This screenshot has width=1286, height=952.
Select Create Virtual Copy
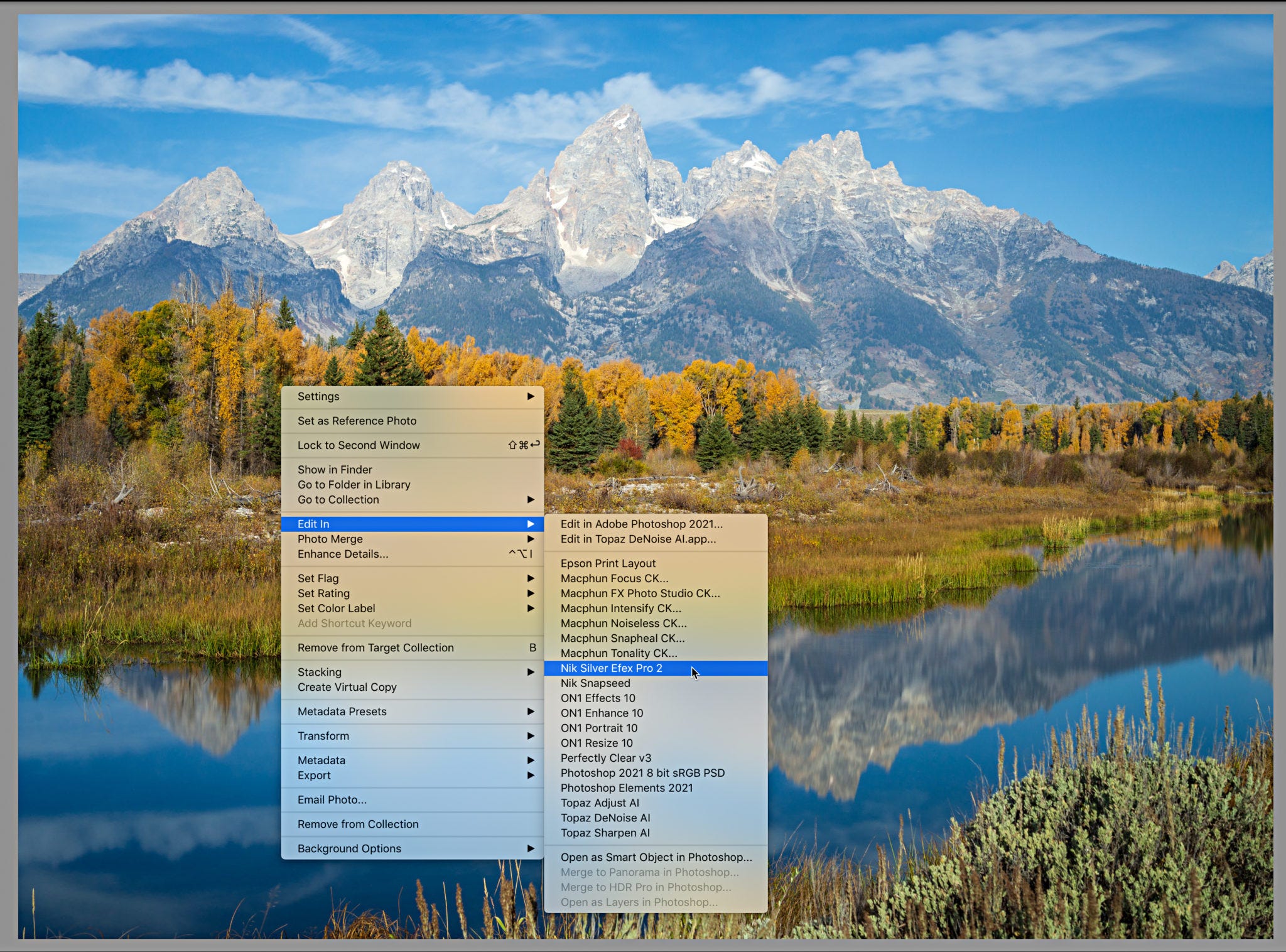413,687
